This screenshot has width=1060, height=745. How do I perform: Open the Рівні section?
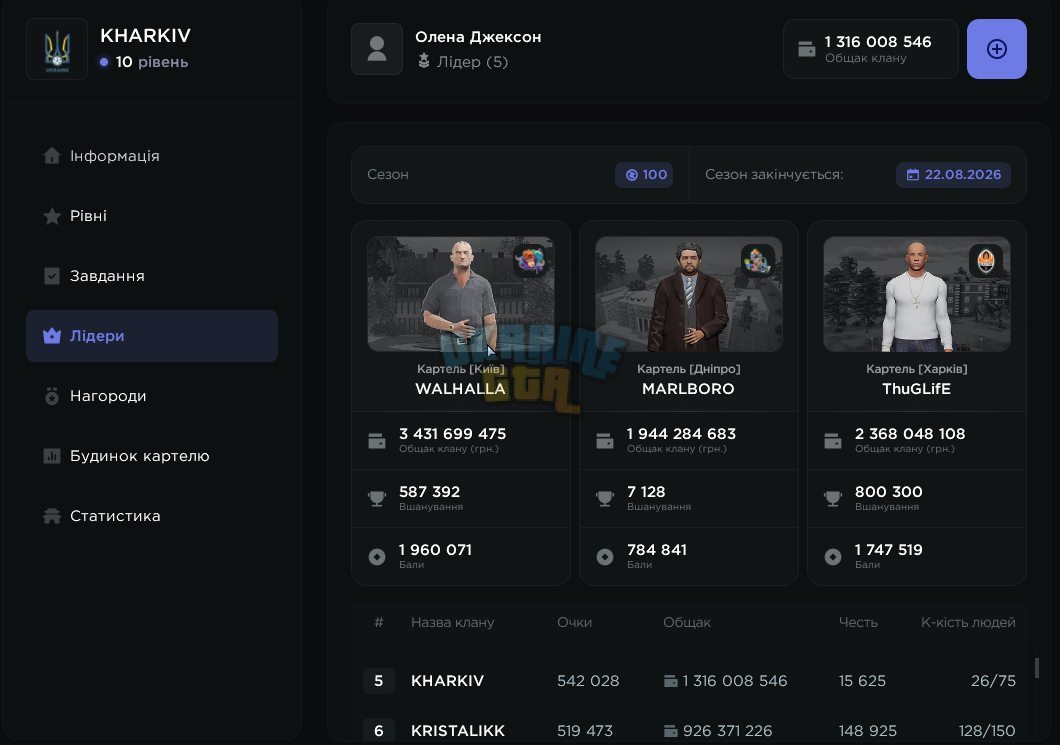[152, 216]
